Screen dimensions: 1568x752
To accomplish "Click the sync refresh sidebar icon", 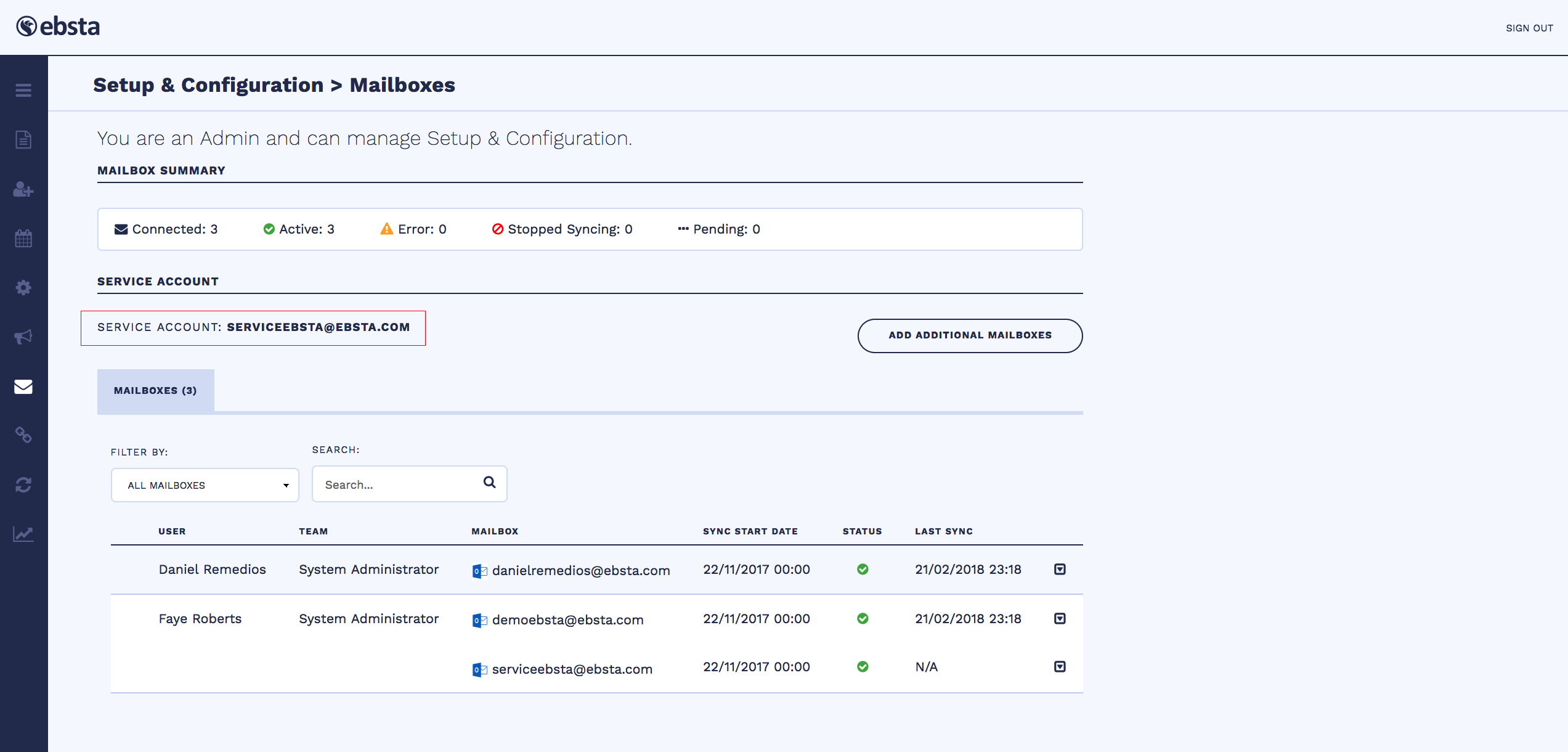I will pyautogui.click(x=23, y=485).
